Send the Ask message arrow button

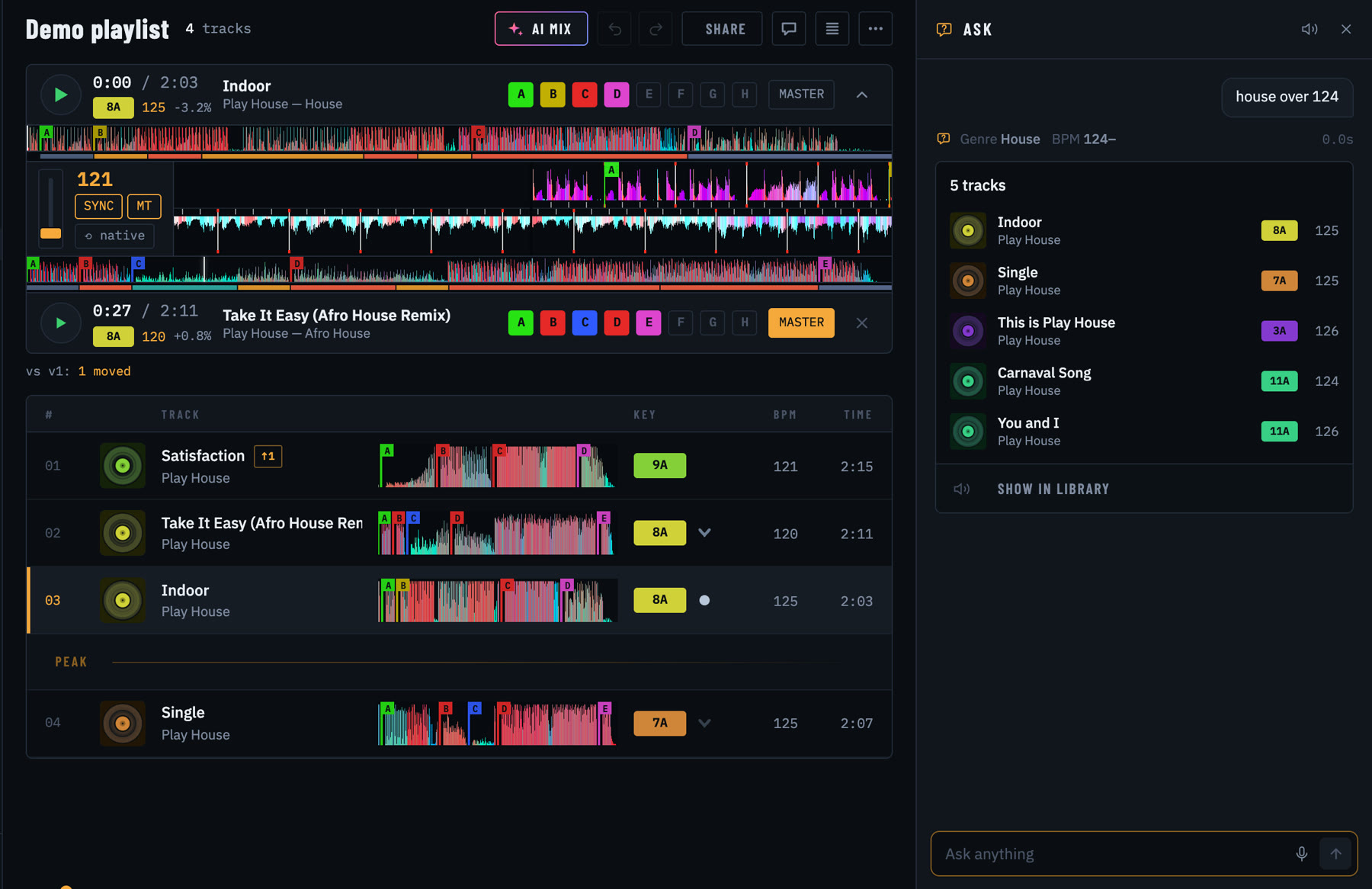(1335, 854)
